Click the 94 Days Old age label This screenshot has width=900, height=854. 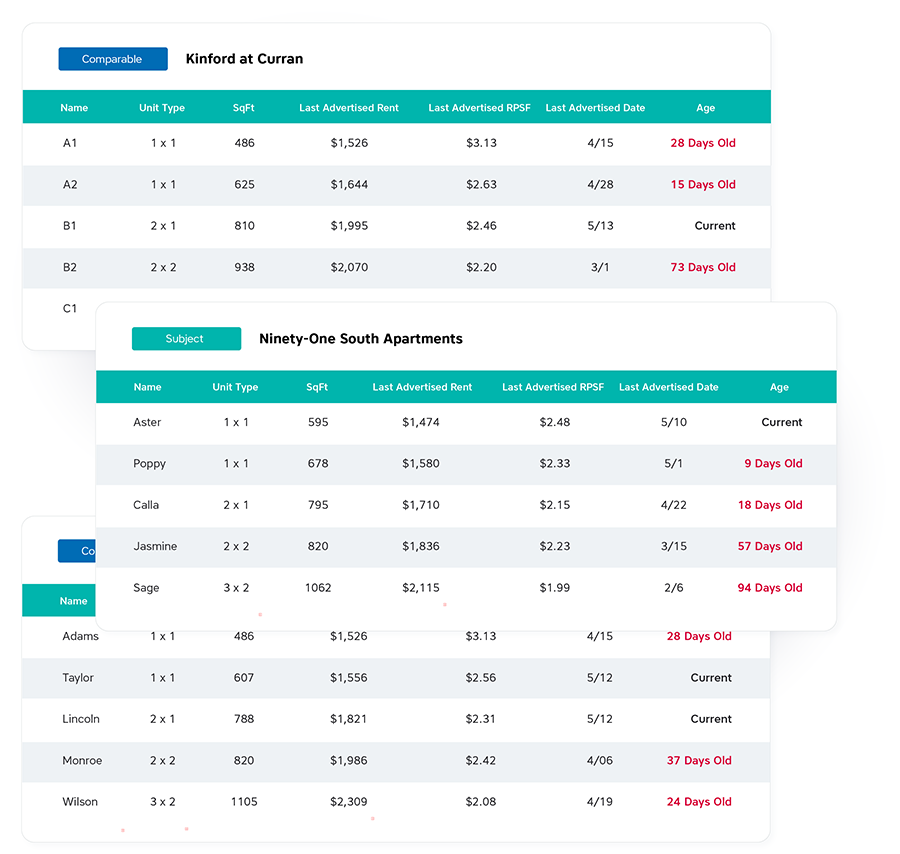pyautogui.click(x=770, y=588)
